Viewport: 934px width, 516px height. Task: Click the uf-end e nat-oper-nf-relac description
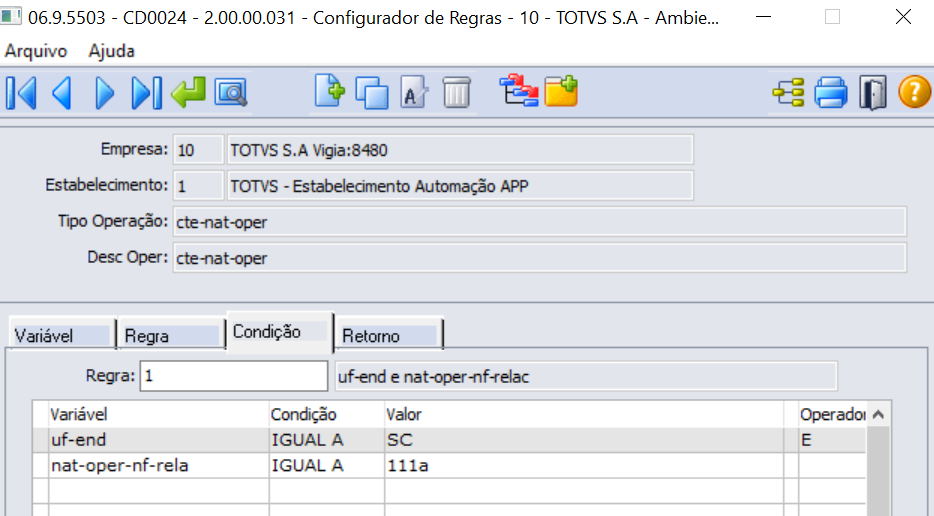(586, 376)
